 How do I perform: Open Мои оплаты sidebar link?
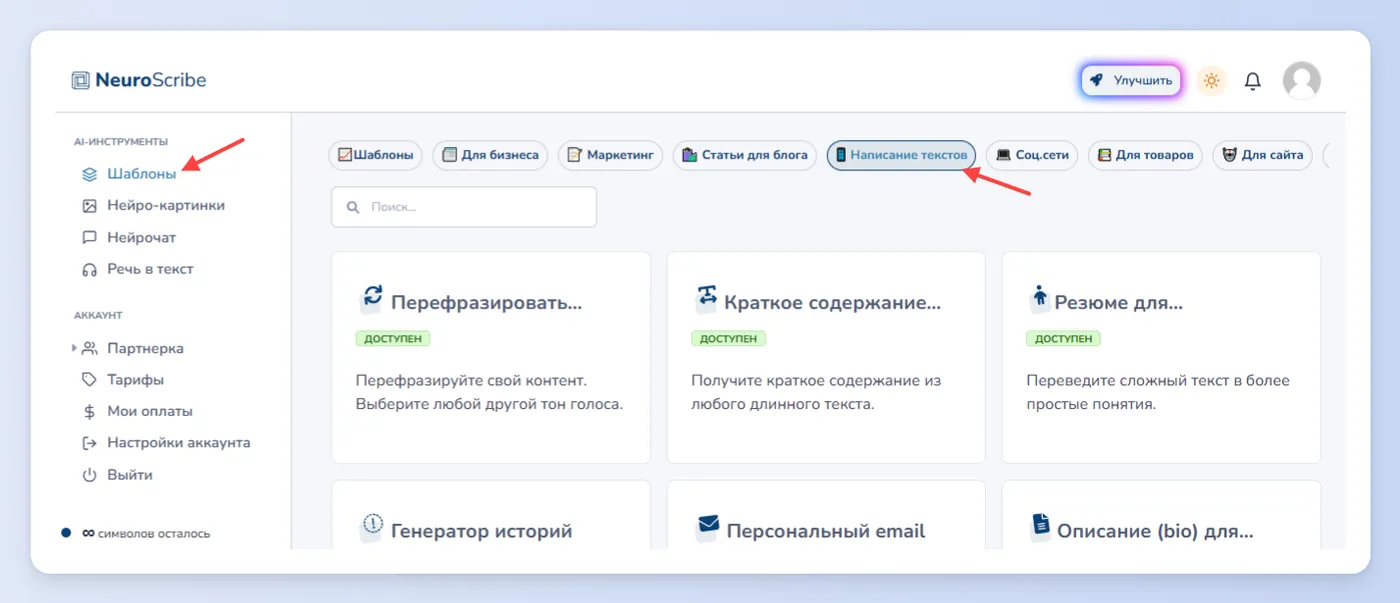pos(150,411)
